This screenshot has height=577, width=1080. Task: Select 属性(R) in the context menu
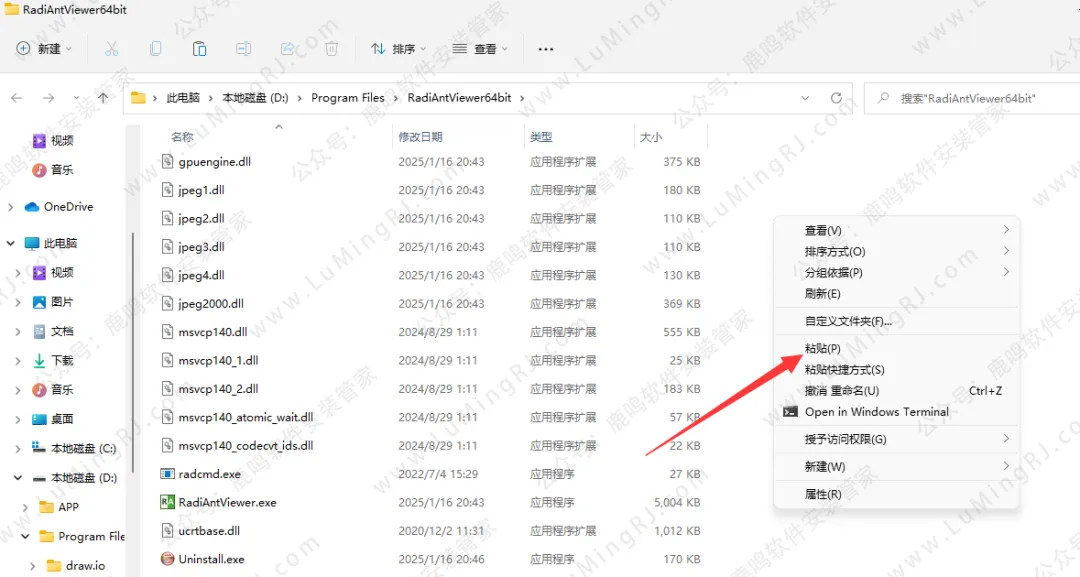tap(822, 494)
